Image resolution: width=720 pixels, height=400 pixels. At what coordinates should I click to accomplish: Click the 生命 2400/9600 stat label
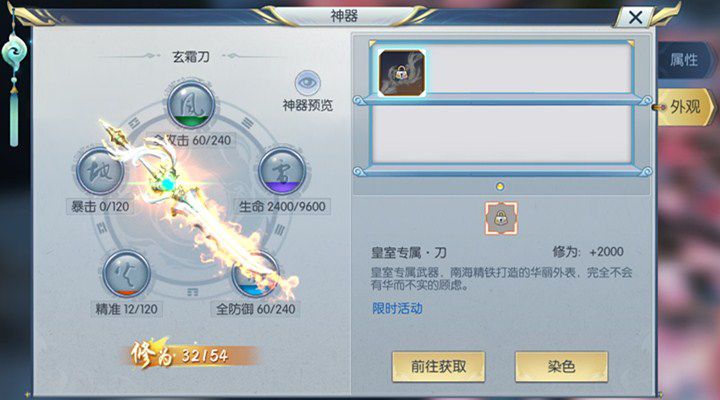click(282, 207)
